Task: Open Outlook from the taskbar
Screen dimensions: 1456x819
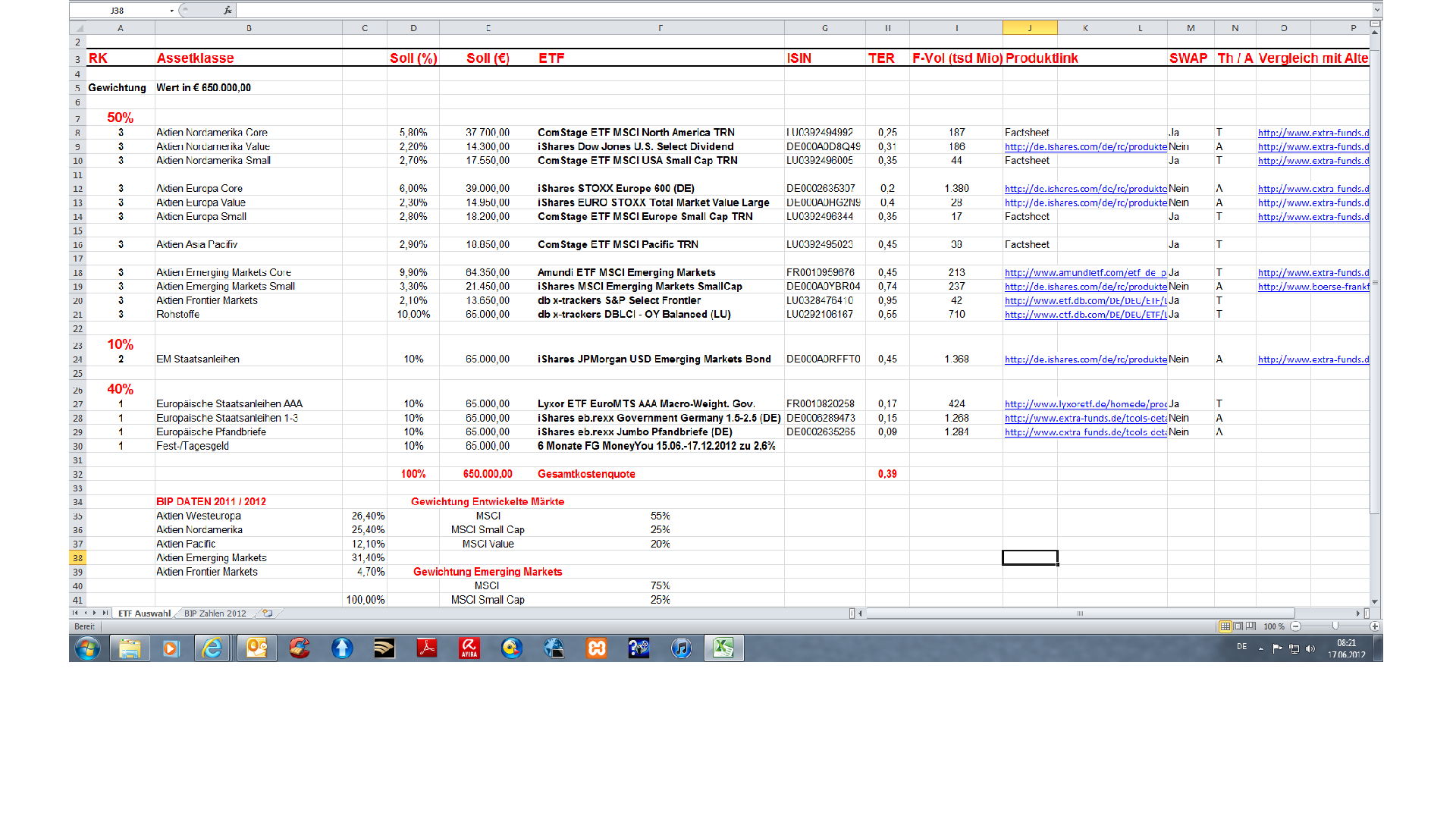Action: [257, 648]
